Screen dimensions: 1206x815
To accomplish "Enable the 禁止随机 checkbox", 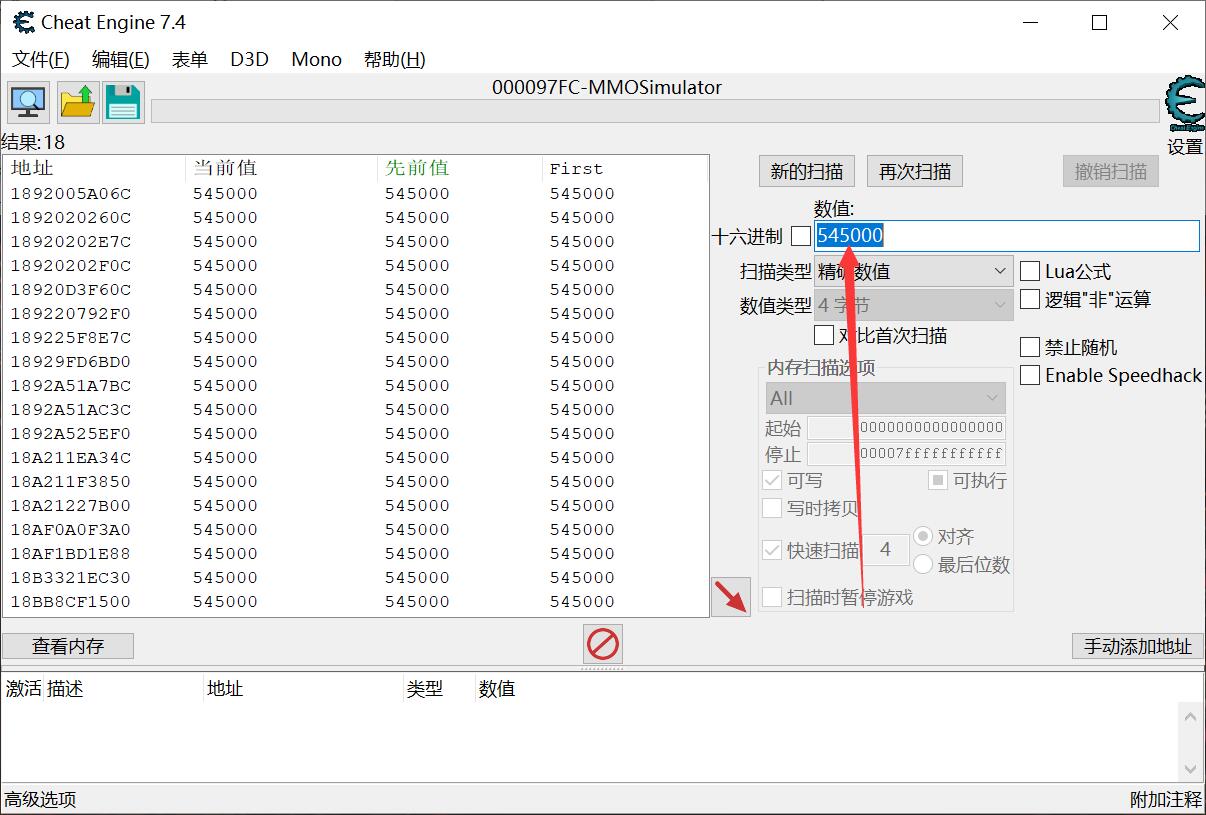I will (x=1030, y=347).
